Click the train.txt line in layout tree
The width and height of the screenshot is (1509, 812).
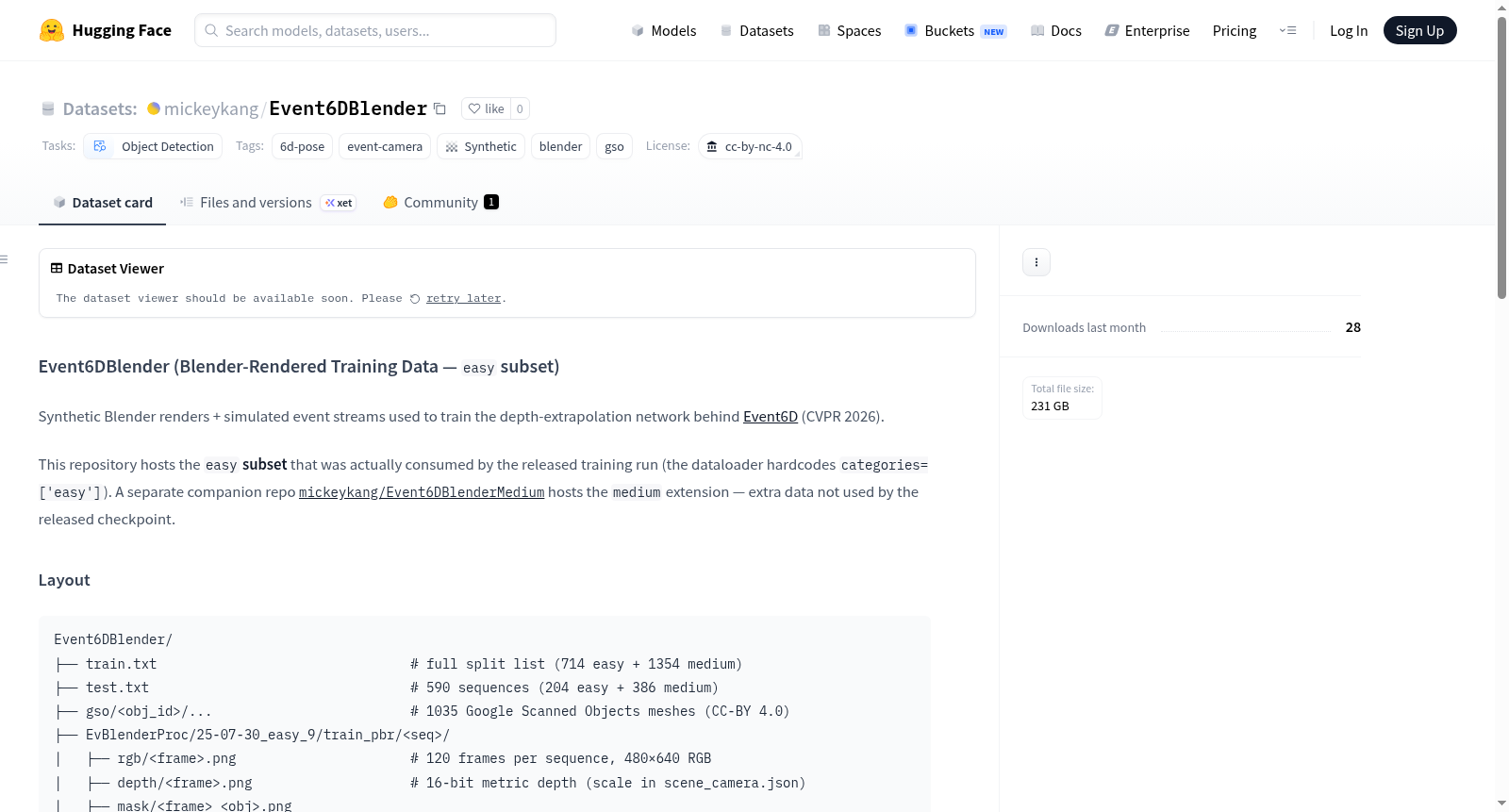pos(121,664)
